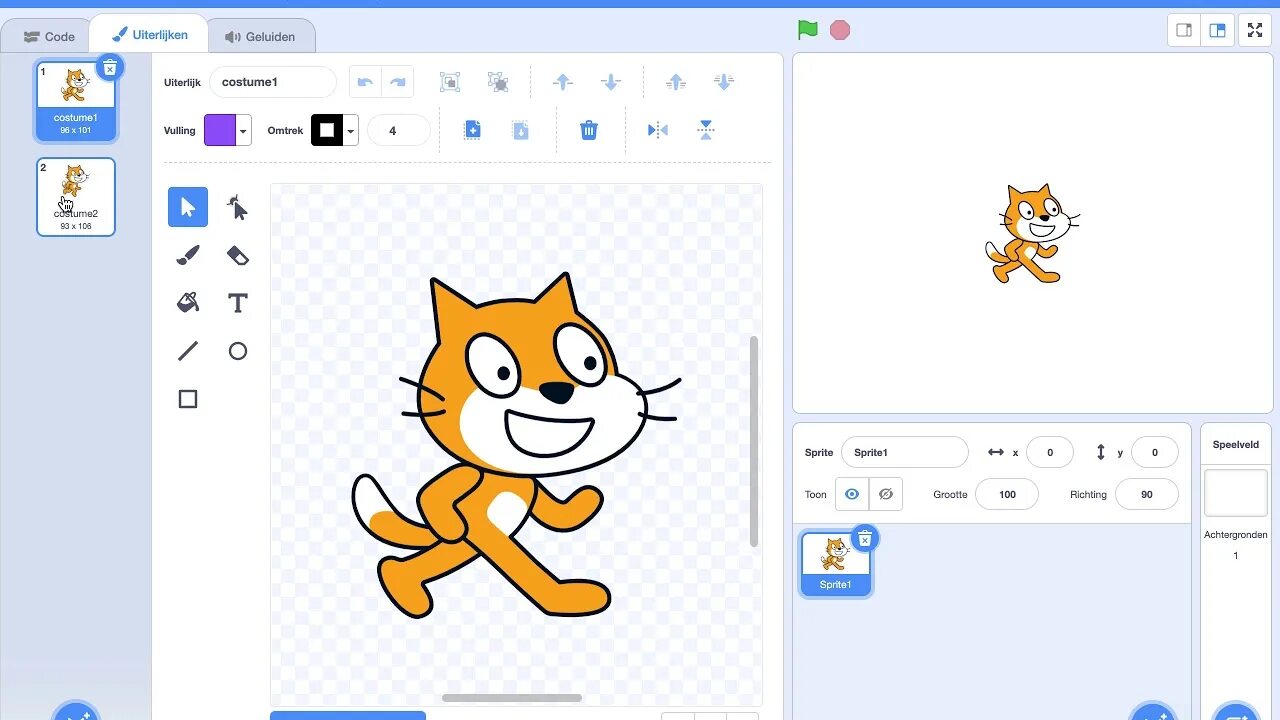Click the Backward one layer arrow

(x=610, y=82)
